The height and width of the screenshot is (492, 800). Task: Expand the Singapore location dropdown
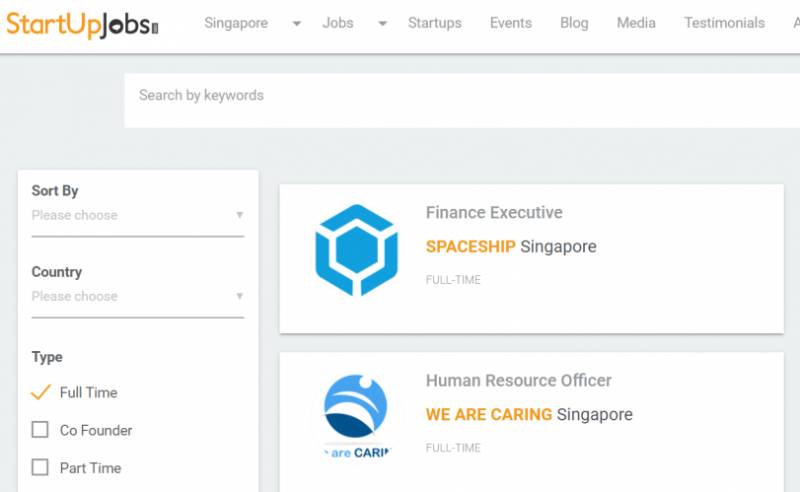tap(297, 24)
